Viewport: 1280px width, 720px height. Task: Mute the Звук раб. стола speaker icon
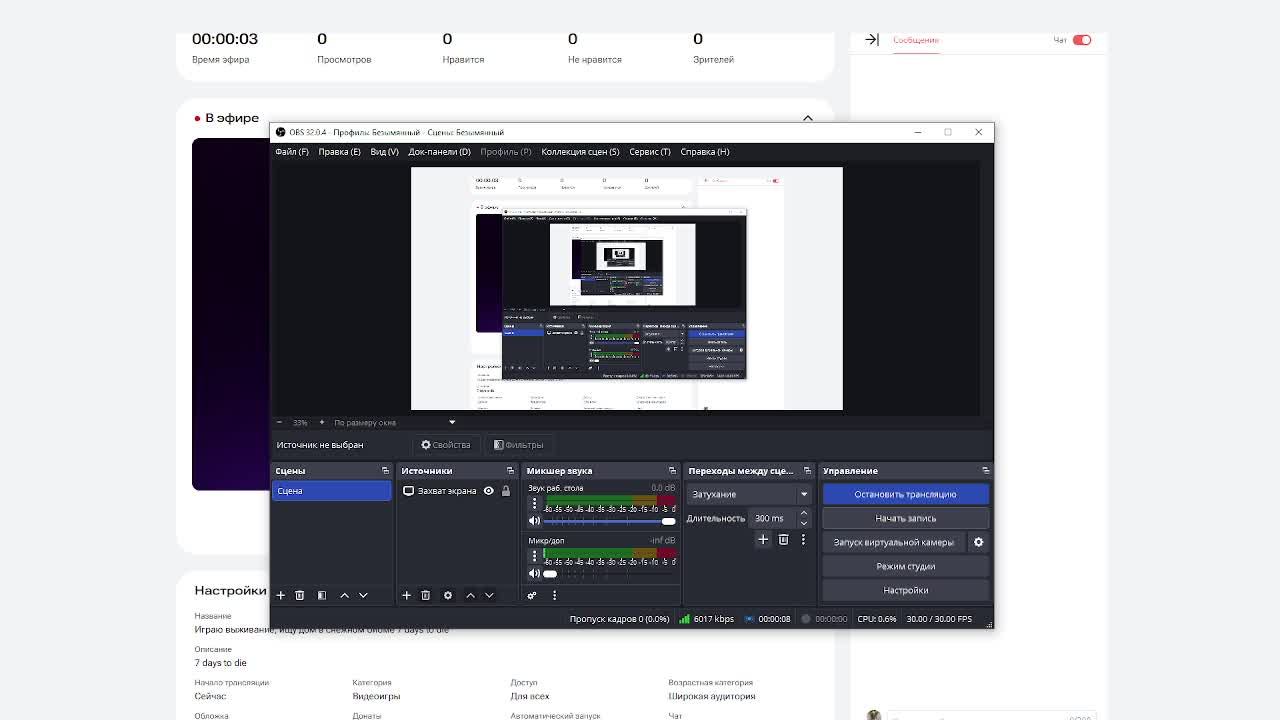[534, 521]
